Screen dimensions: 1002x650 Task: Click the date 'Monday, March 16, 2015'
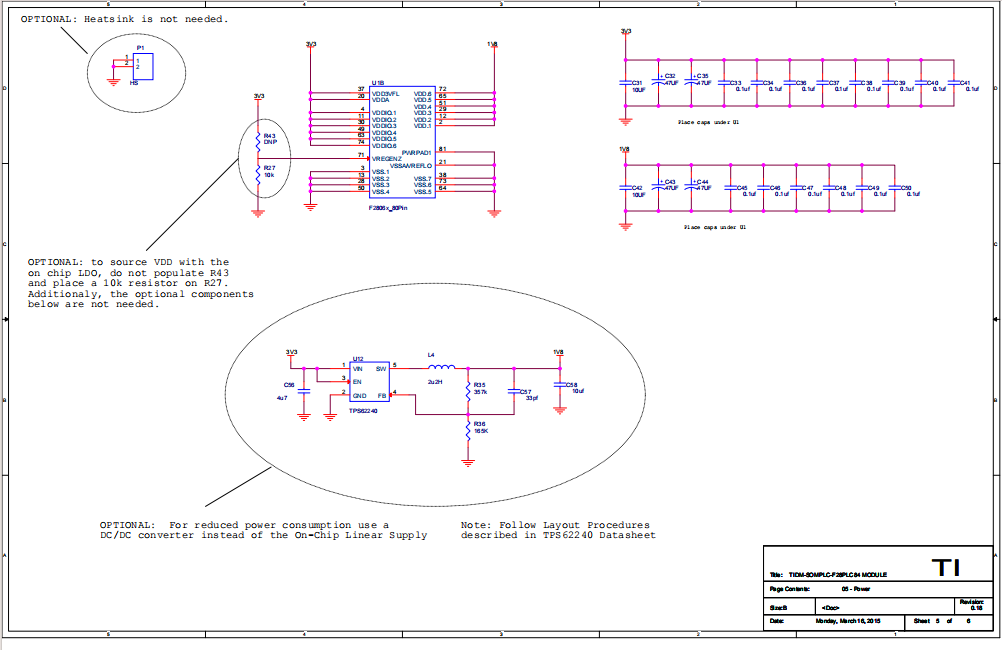[848, 621]
